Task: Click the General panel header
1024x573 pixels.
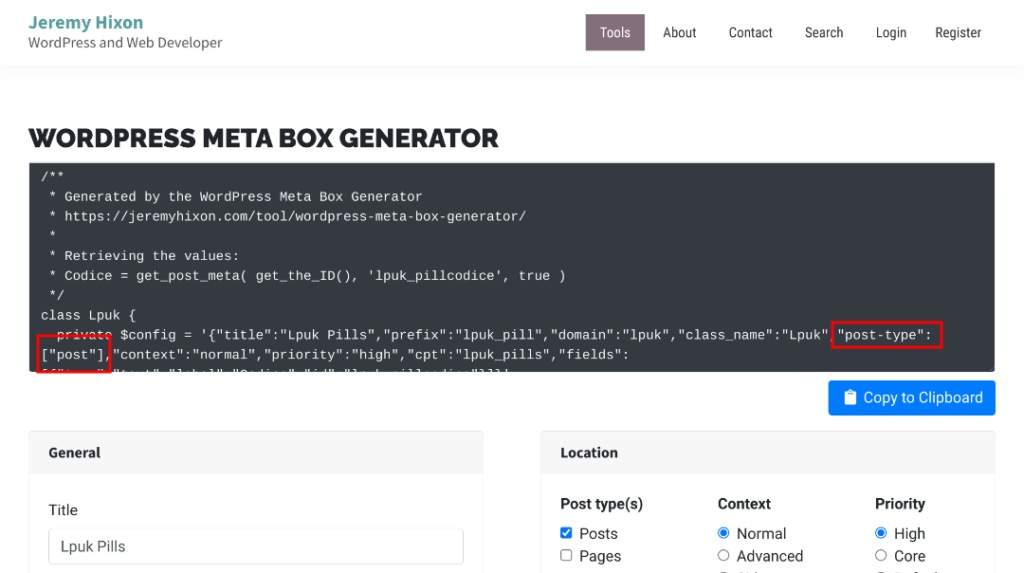Action: coord(256,453)
